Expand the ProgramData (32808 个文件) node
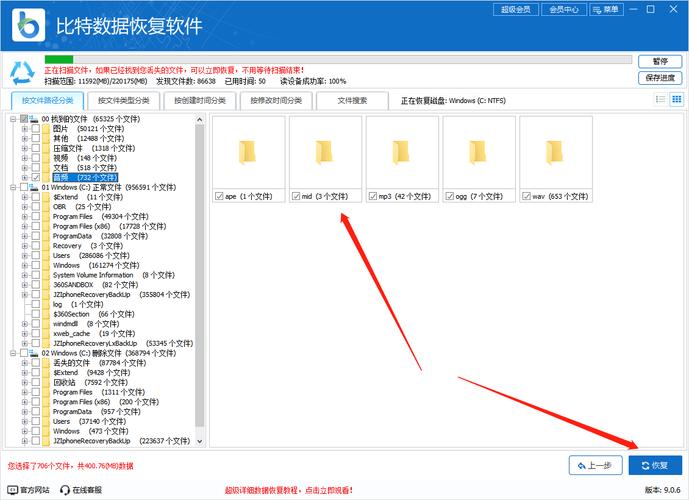This screenshot has height=500, width=689. 25,236
